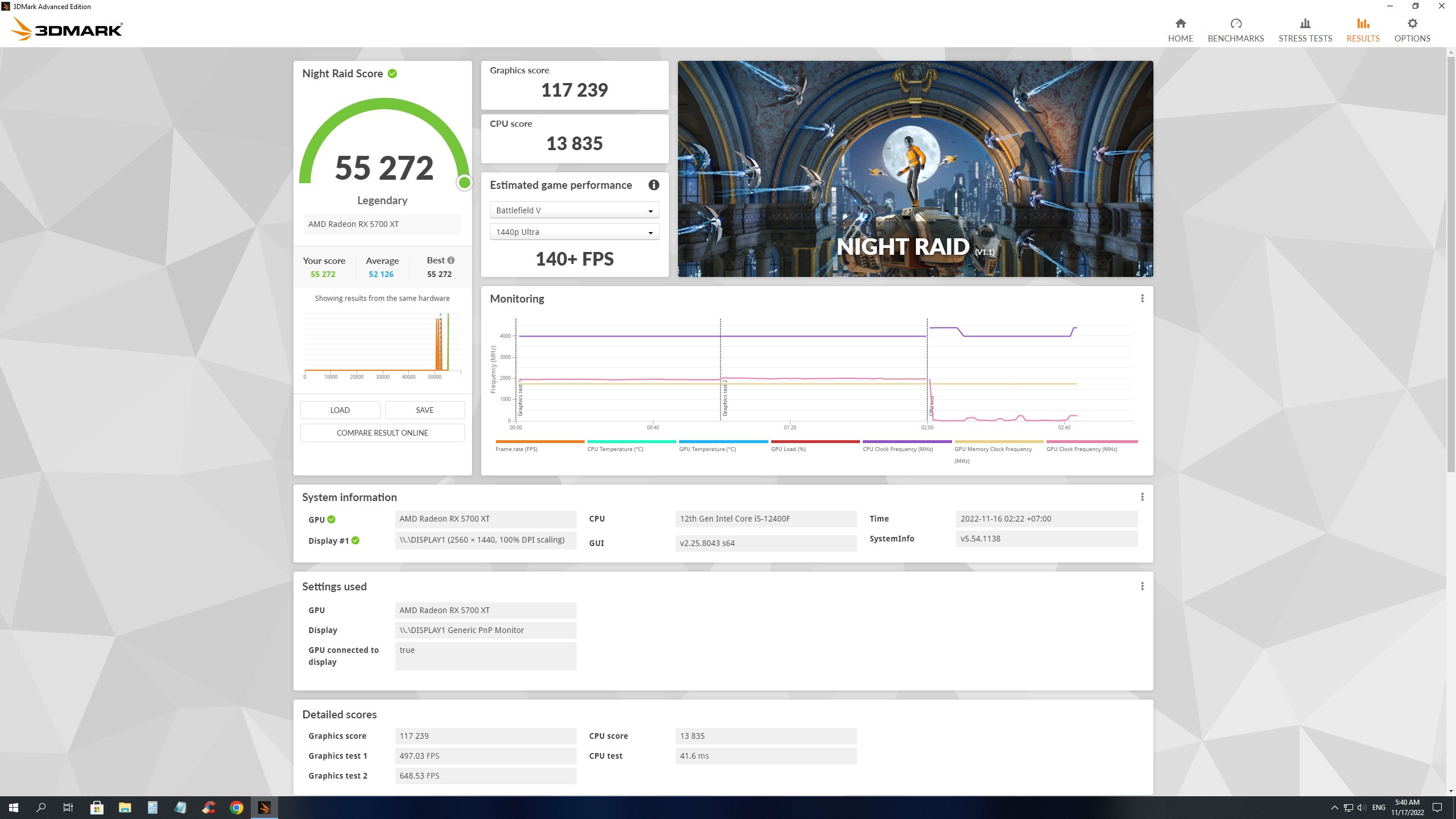Open the 1440p Ultra quality dropdown
The height and width of the screenshot is (819, 1456).
pyautogui.click(x=574, y=232)
